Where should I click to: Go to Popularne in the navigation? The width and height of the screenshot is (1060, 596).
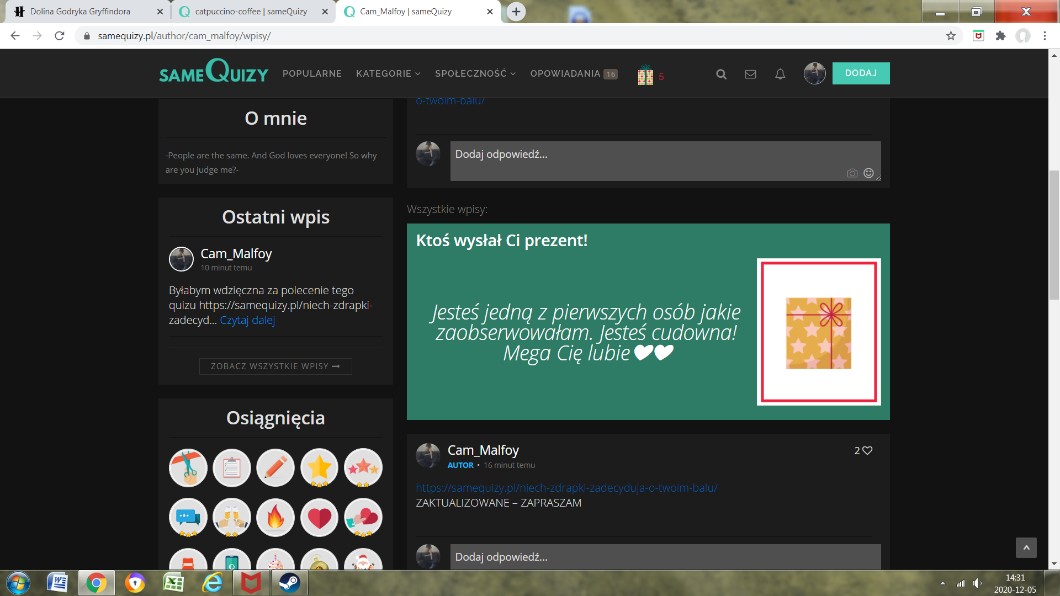[x=312, y=74]
